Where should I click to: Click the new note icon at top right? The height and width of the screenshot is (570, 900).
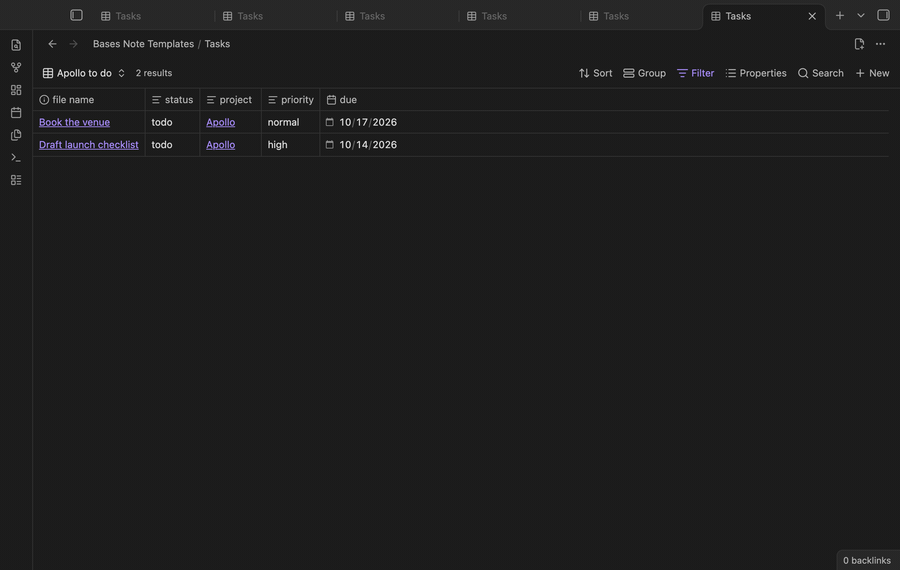pyautogui.click(x=859, y=44)
